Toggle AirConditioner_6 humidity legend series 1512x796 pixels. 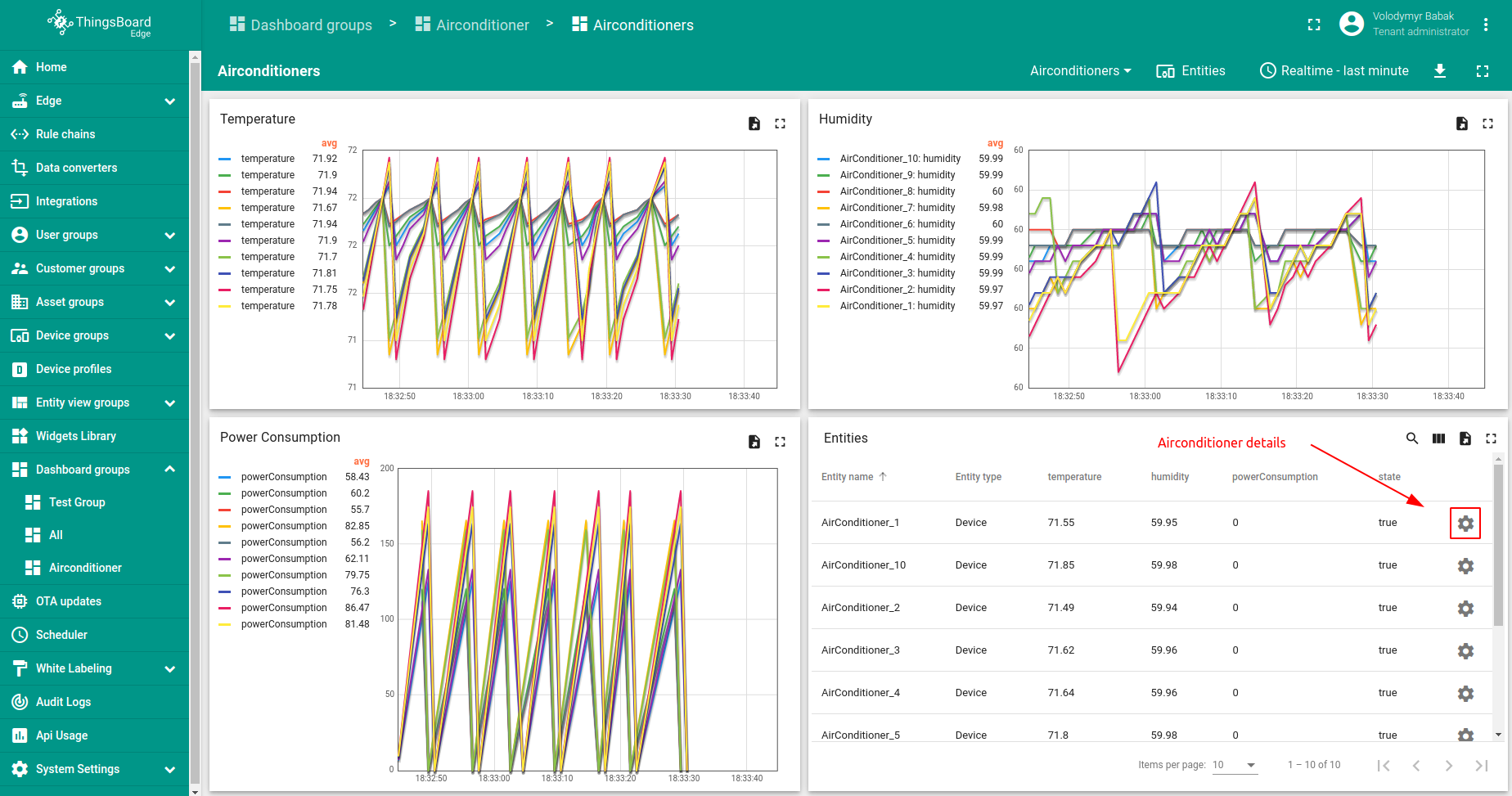point(898,224)
